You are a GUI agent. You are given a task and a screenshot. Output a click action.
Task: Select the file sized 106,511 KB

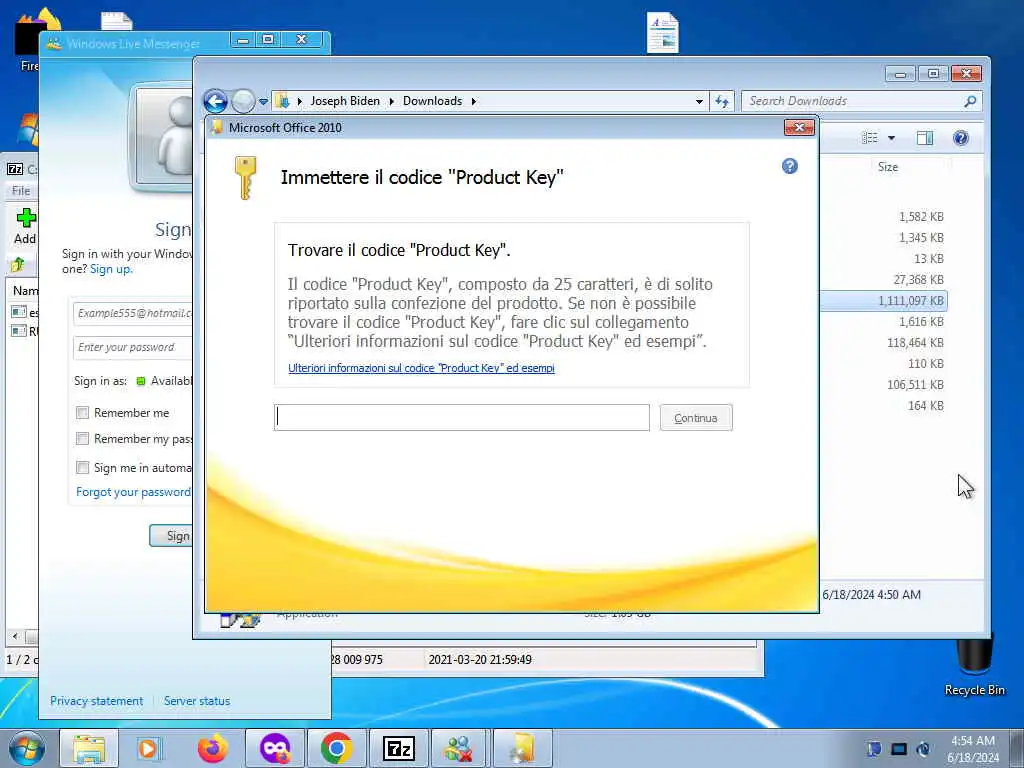pyautogui.click(x=915, y=385)
